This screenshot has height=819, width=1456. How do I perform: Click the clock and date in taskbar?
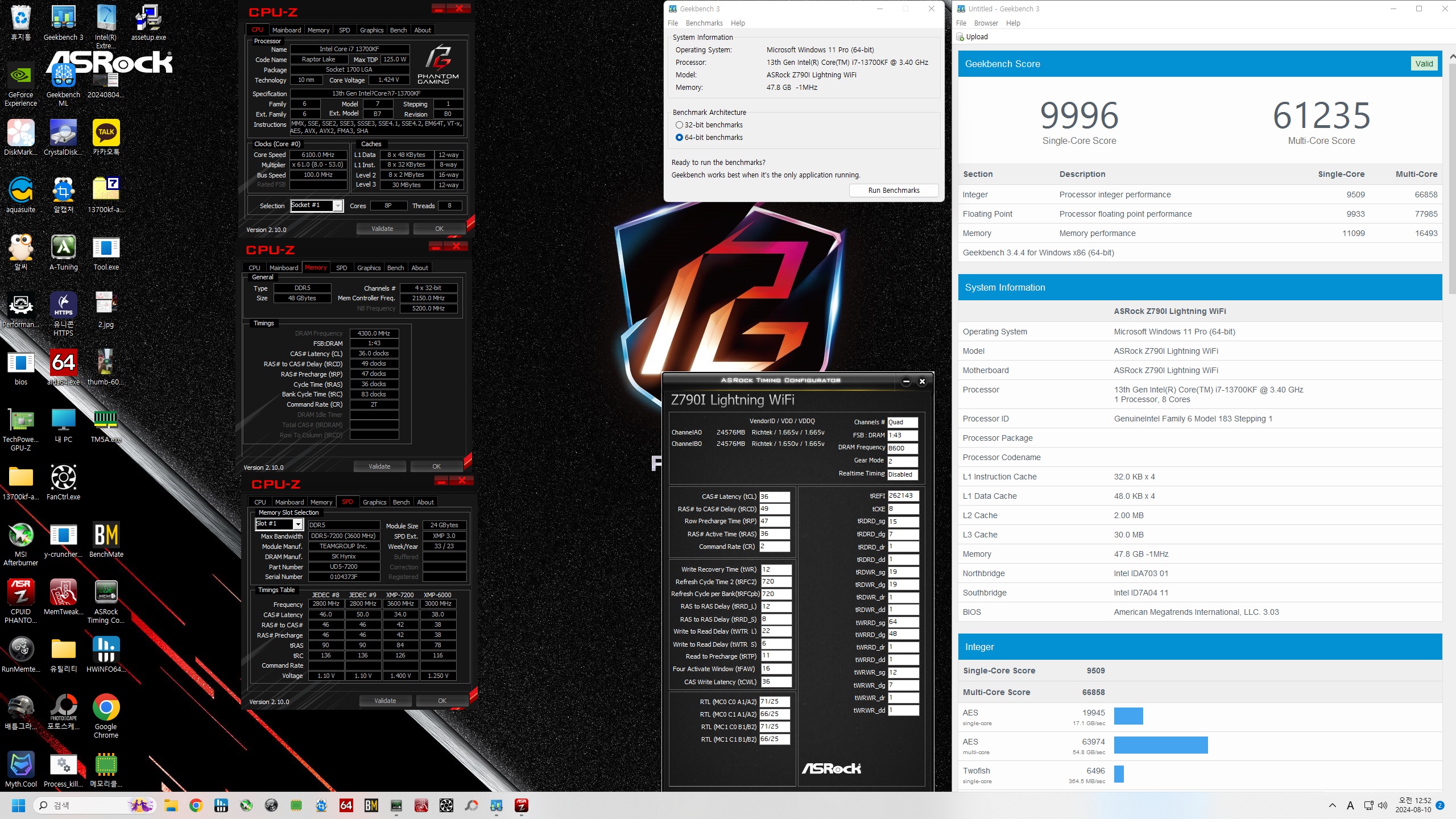click(x=1413, y=805)
